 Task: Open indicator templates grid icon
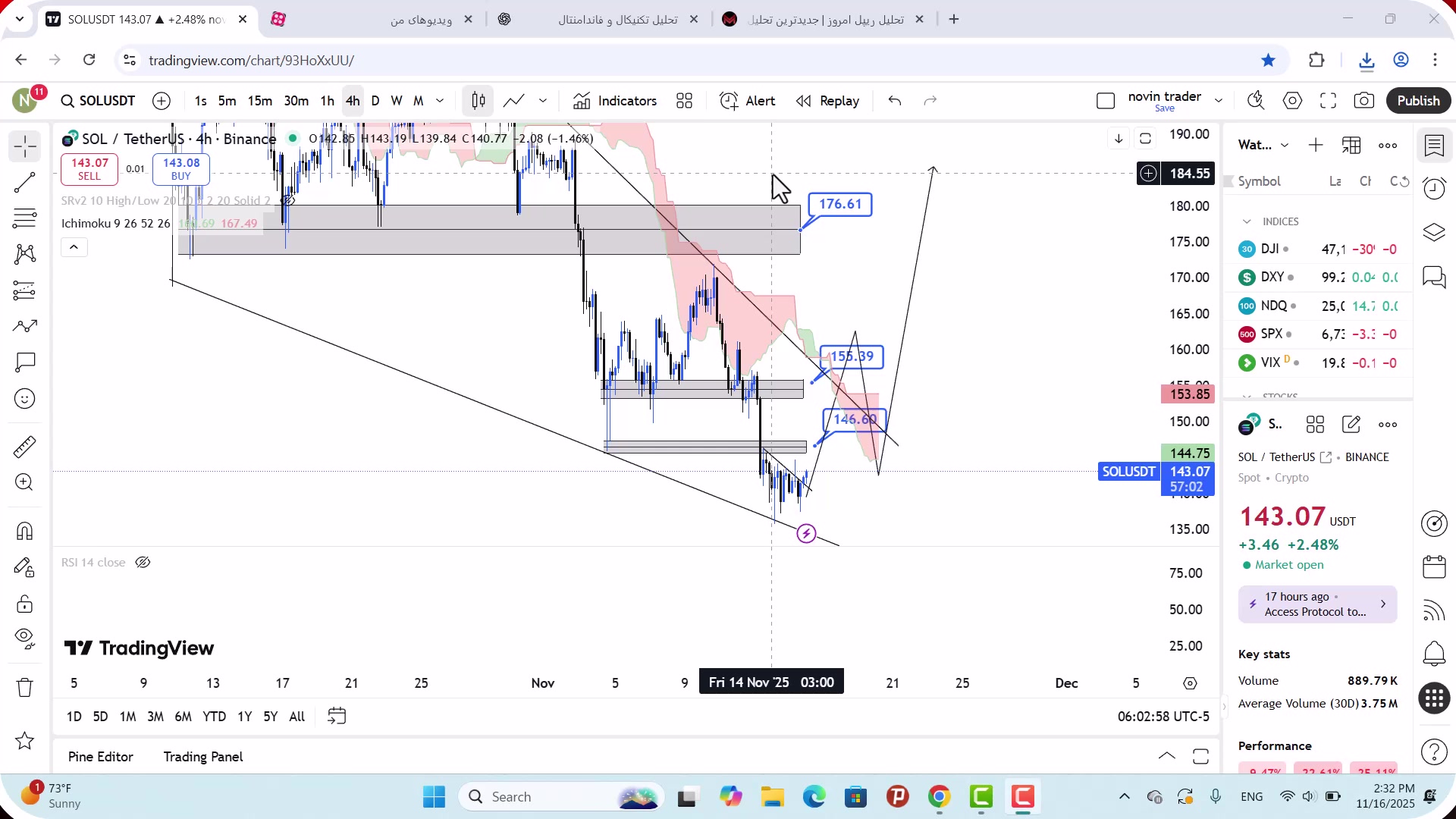pyautogui.click(x=685, y=101)
